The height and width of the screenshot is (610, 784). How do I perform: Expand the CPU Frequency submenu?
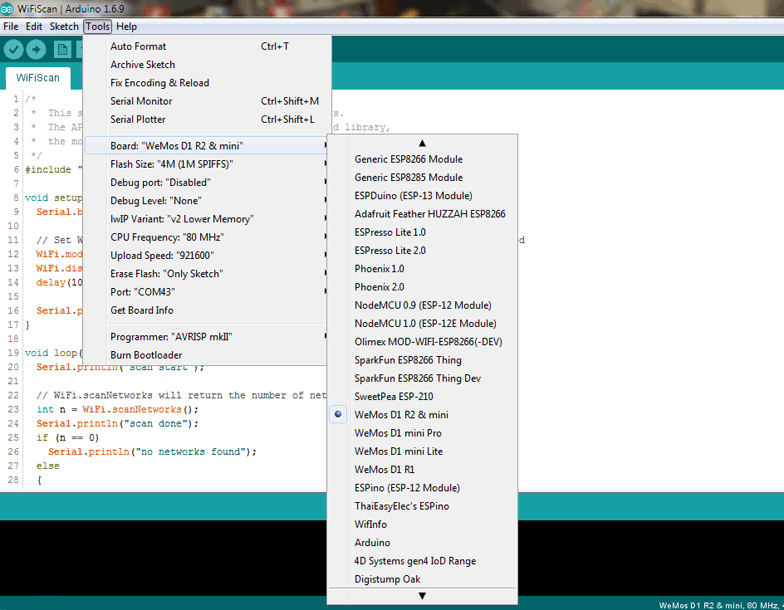[x=208, y=237]
